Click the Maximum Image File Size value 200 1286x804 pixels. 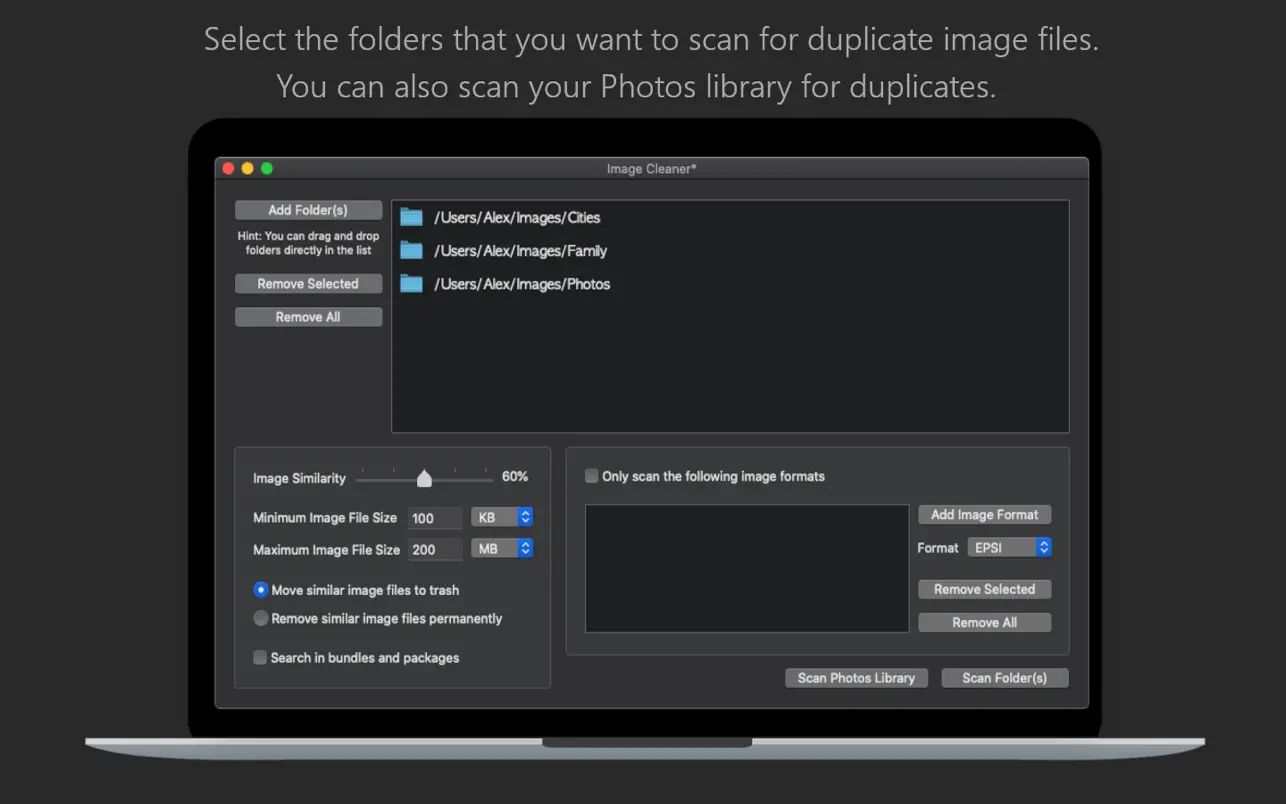435,549
